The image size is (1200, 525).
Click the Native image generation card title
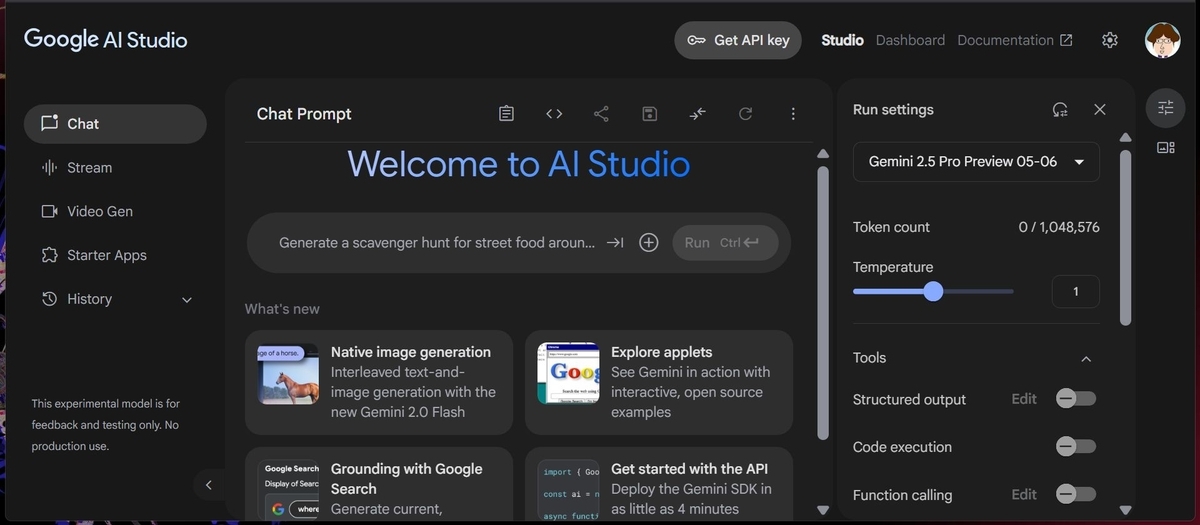(411, 352)
